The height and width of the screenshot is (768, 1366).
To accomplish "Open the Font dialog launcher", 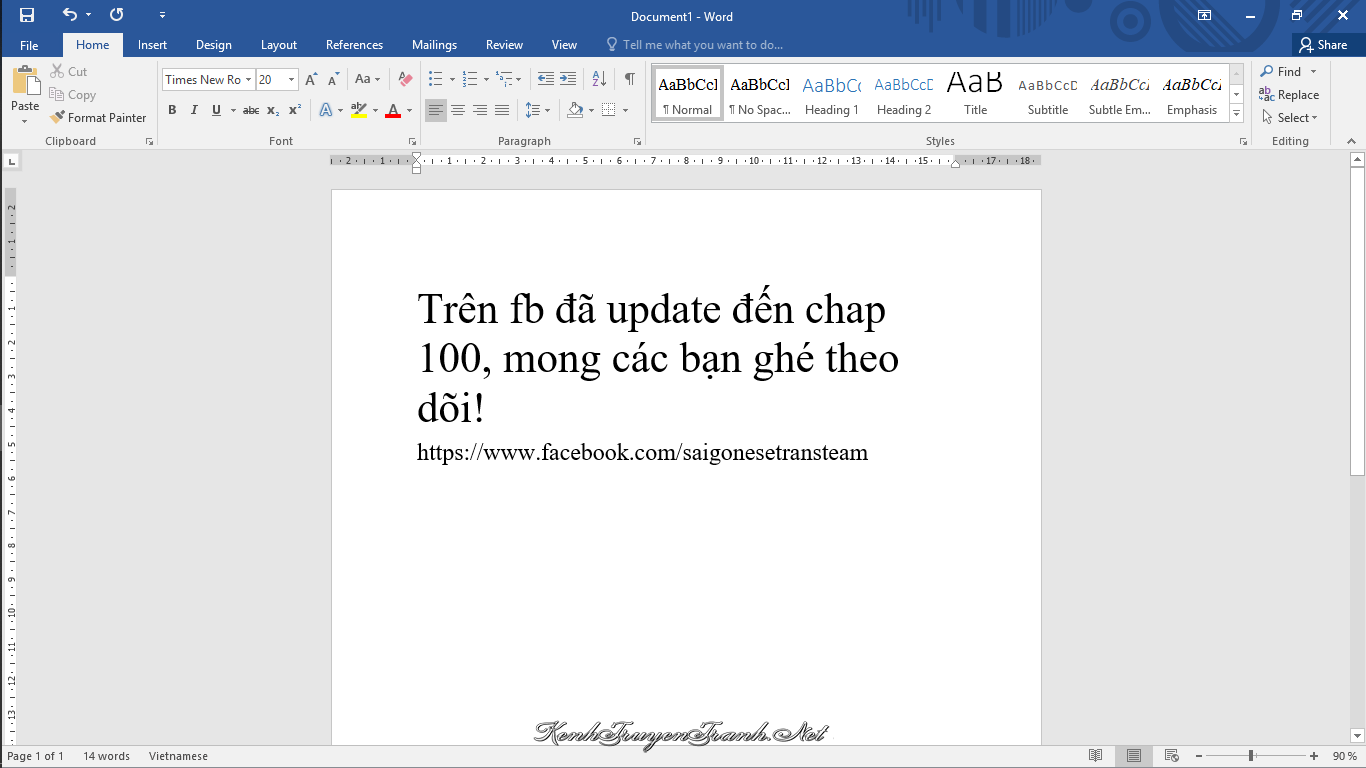I will click(412, 142).
